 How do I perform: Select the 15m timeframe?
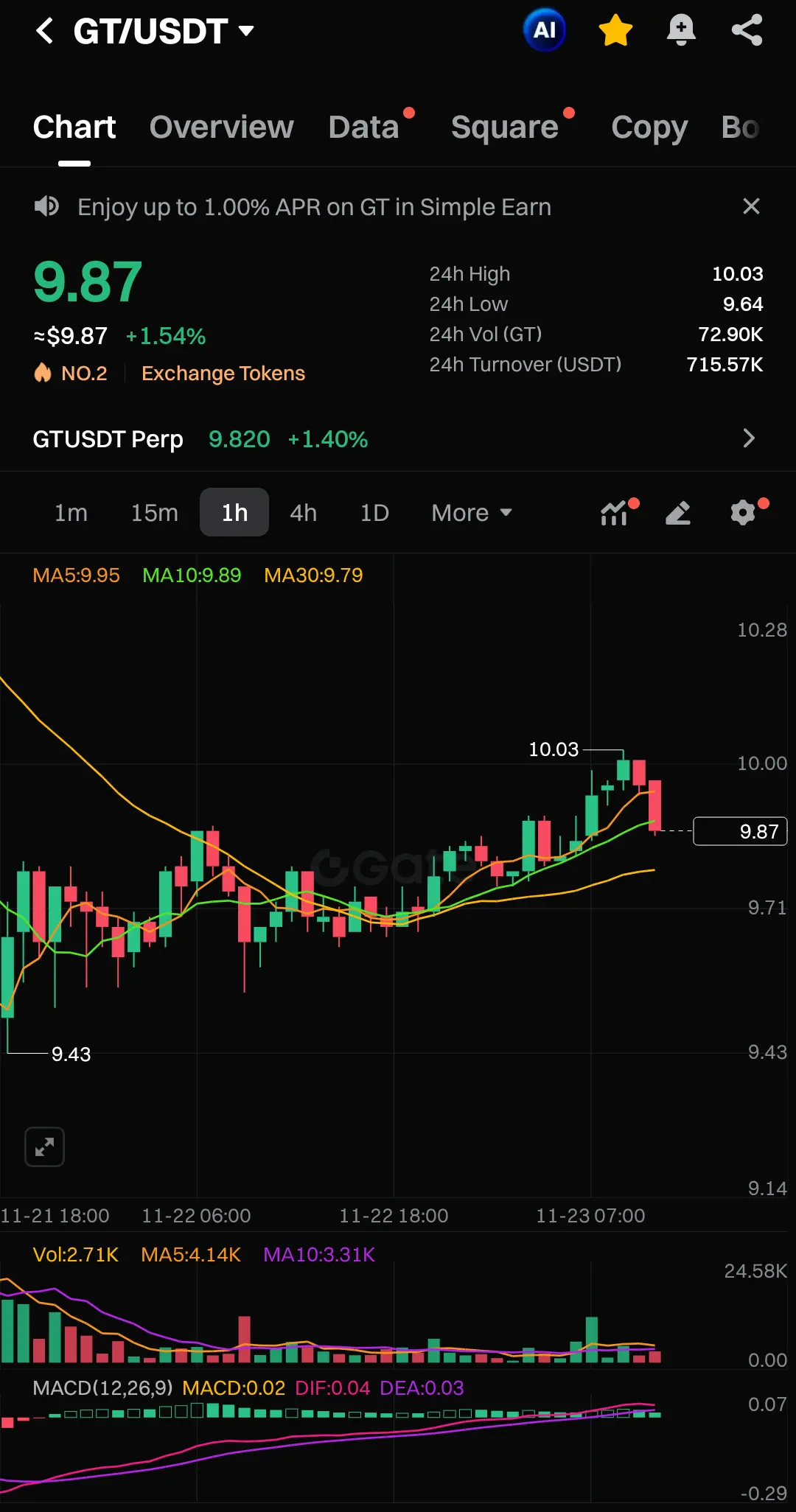coord(155,513)
